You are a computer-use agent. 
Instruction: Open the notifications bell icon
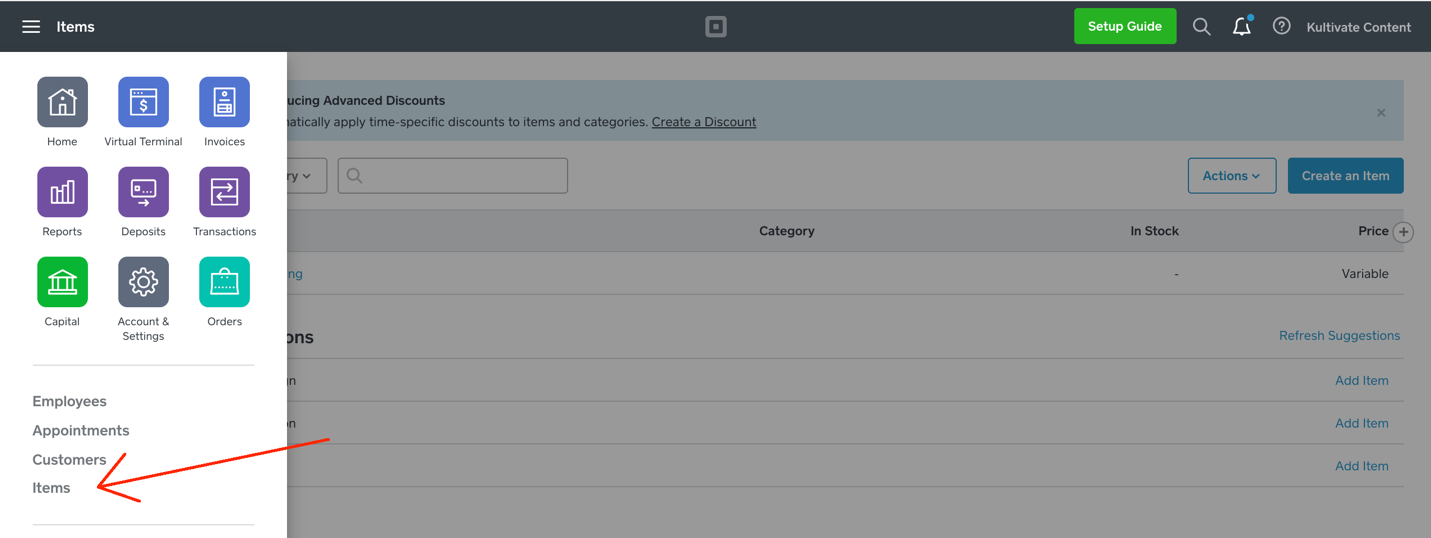click(1242, 27)
